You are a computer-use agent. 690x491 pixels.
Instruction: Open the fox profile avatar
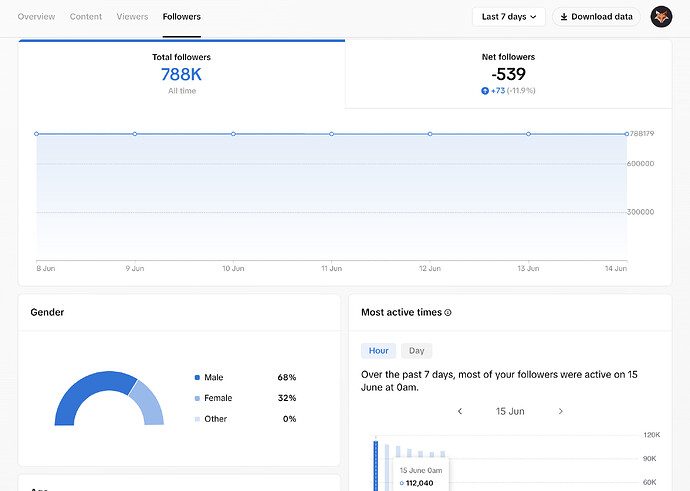(661, 17)
